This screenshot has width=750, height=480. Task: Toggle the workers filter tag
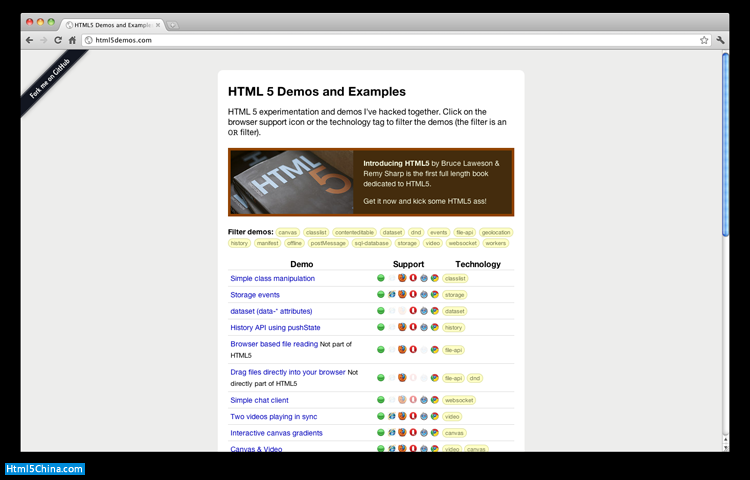point(496,243)
